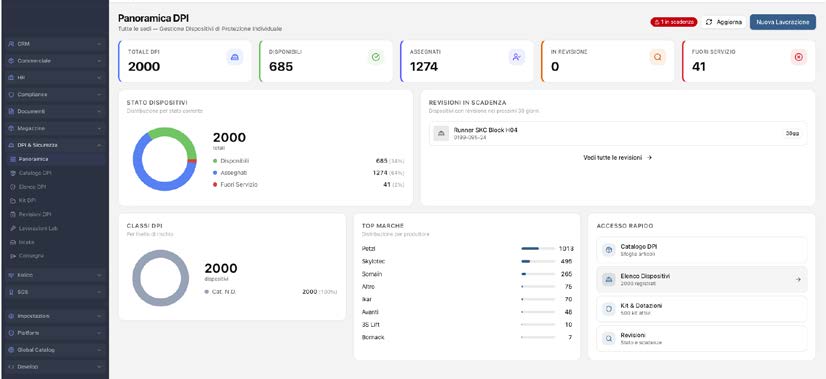Click the arrow on Elenco Dispositivi card

click(x=798, y=279)
